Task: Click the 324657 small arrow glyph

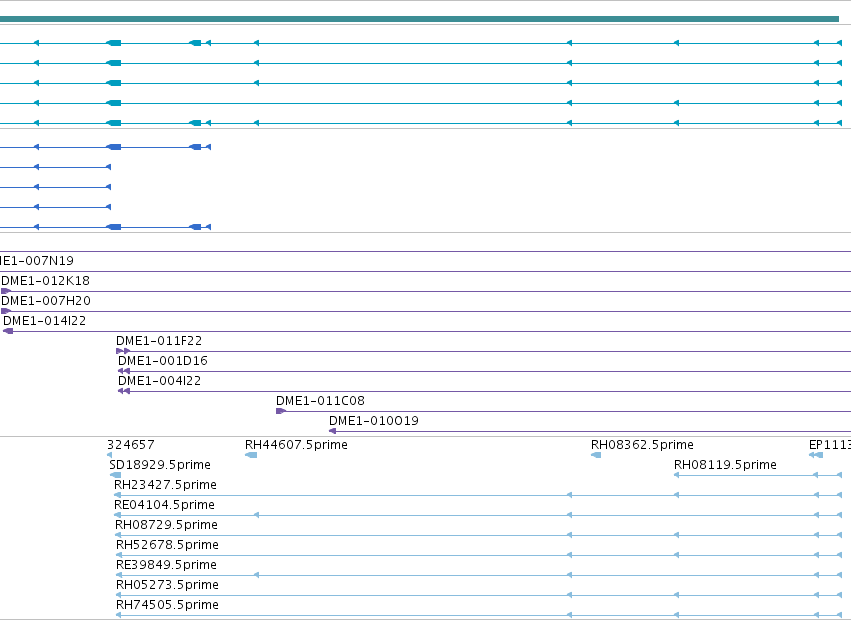Action: click(x=110, y=455)
